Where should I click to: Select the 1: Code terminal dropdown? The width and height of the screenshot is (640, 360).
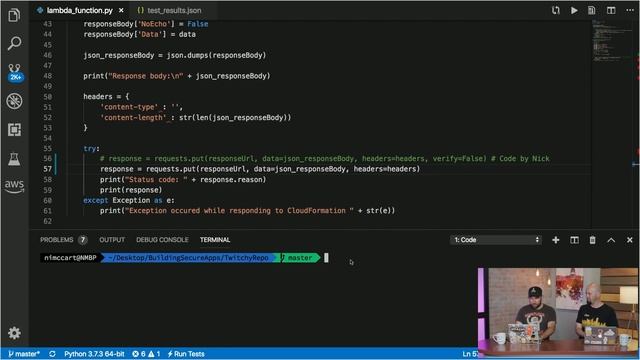coord(496,240)
